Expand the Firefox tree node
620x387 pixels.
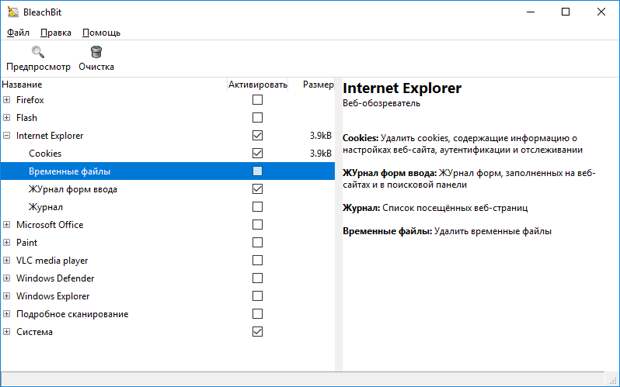coord(7,100)
